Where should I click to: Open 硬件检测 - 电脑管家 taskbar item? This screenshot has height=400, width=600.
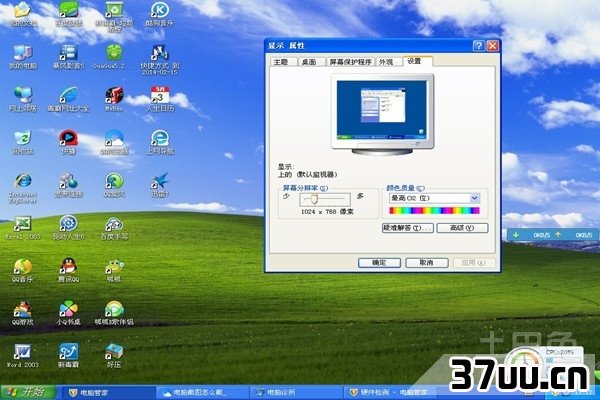click(x=390, y=393)
